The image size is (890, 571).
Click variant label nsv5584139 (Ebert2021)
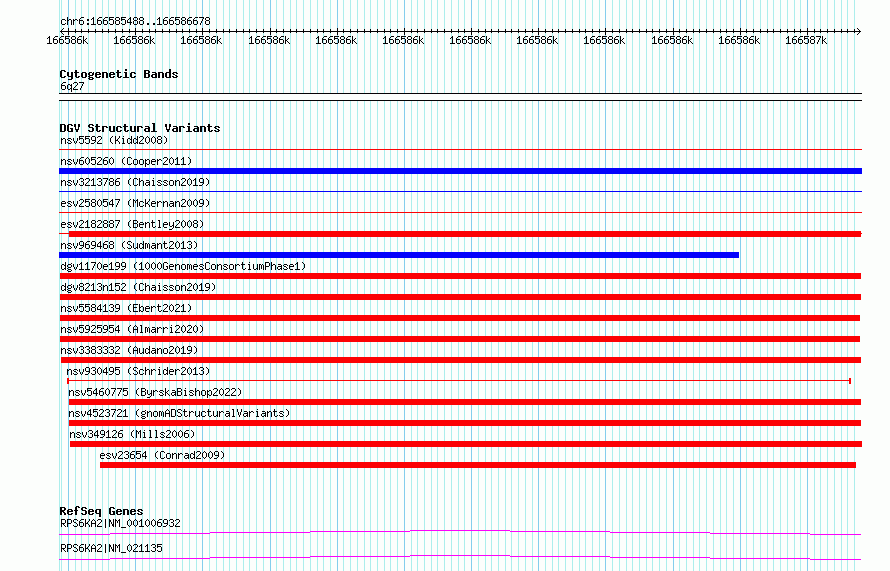pyautogui.click(x=126, y=308)
